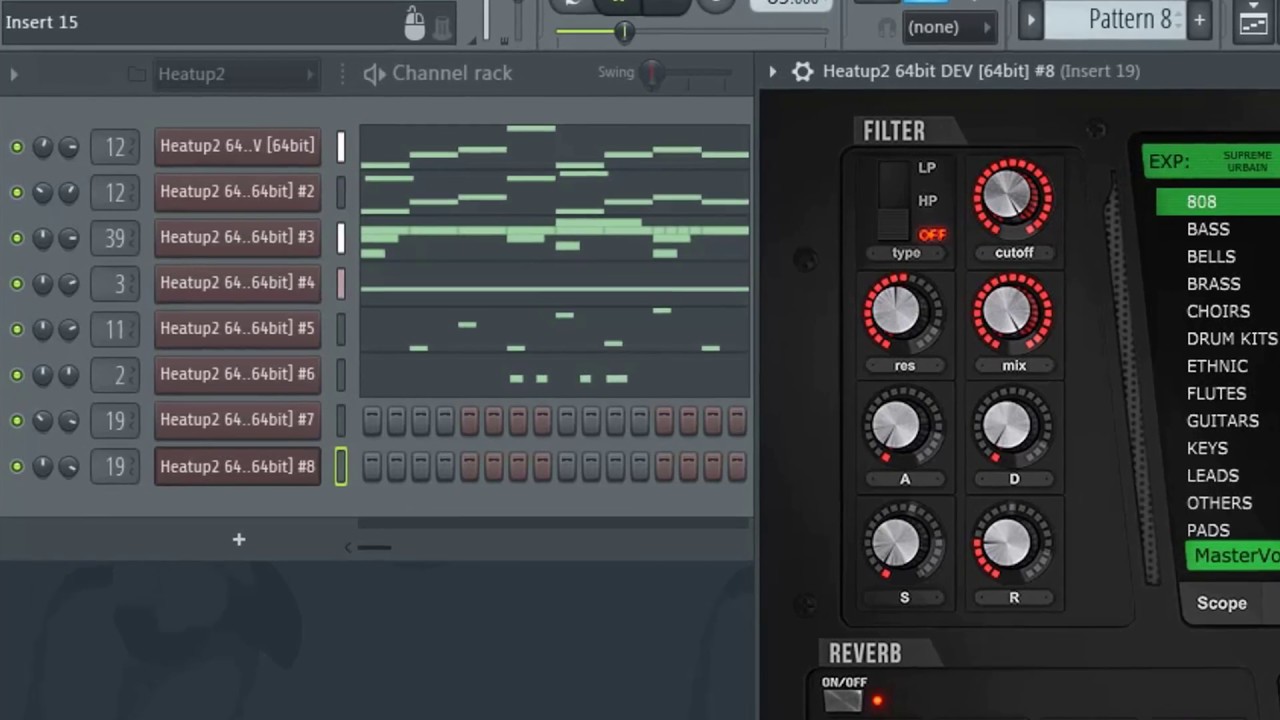Click the A attack envelope knob

pos(903,427)
